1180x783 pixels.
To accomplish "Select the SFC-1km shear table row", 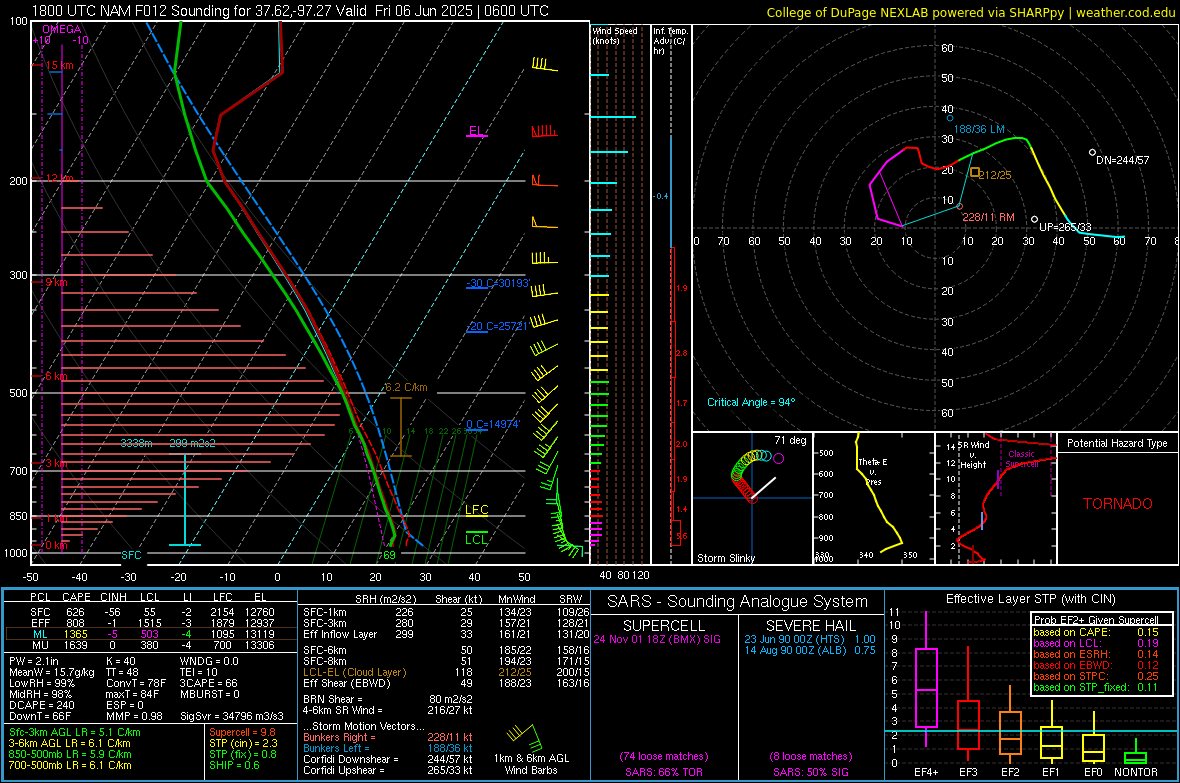I will point(446,612).
